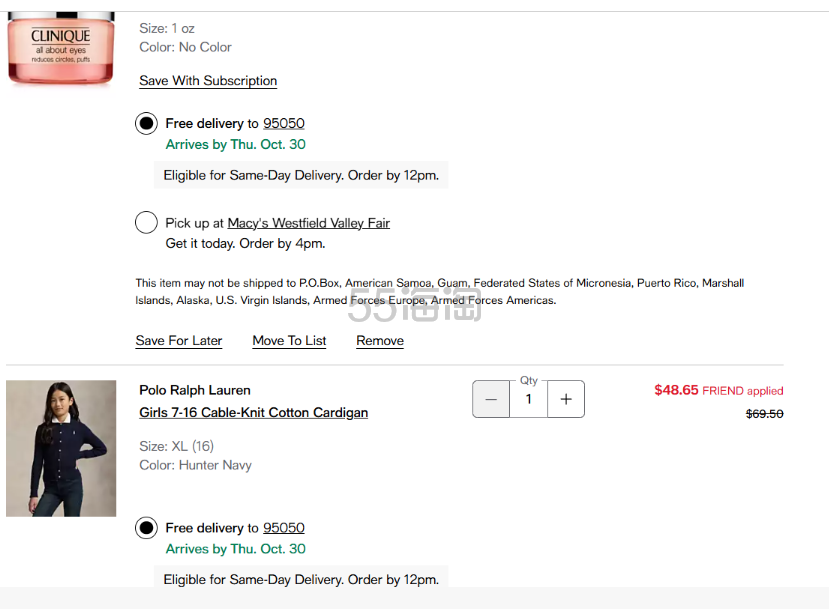Select free delivery for the Clinique item
The height and width of the screenshot is (609, 829).
click(x=147, y=124)
